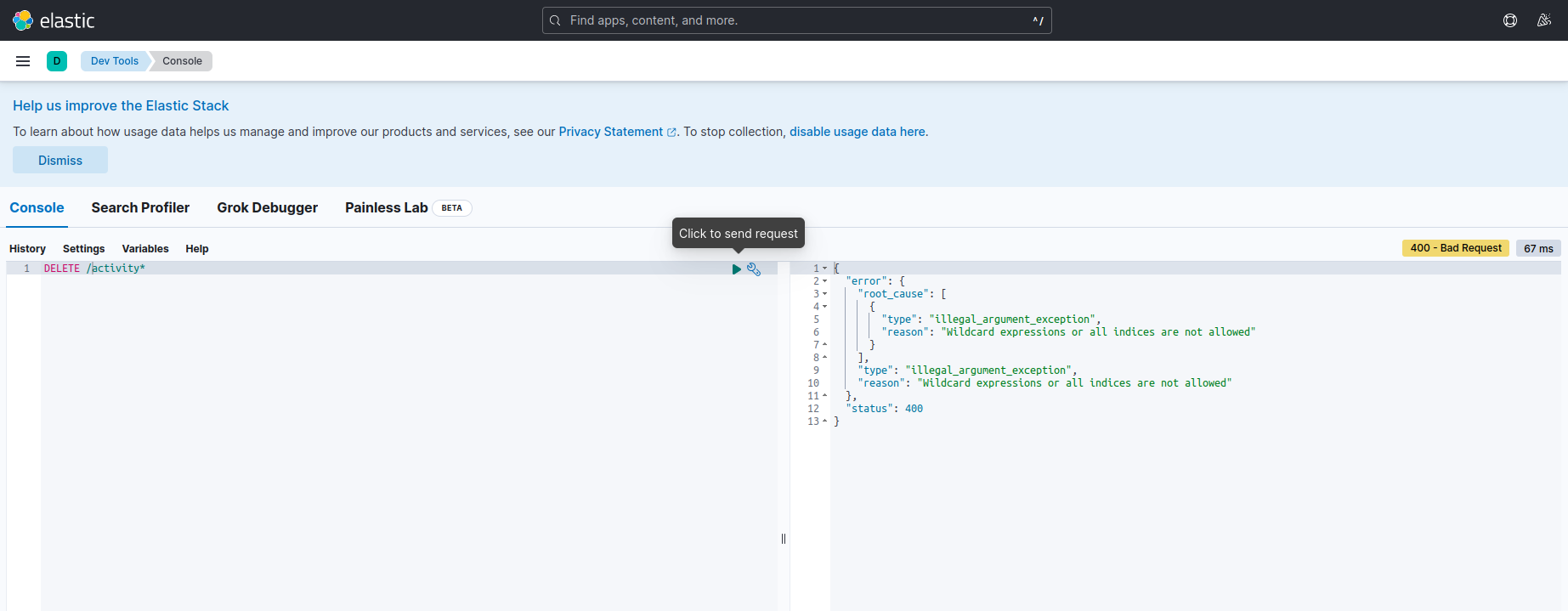Open console Help

point(197,249)
